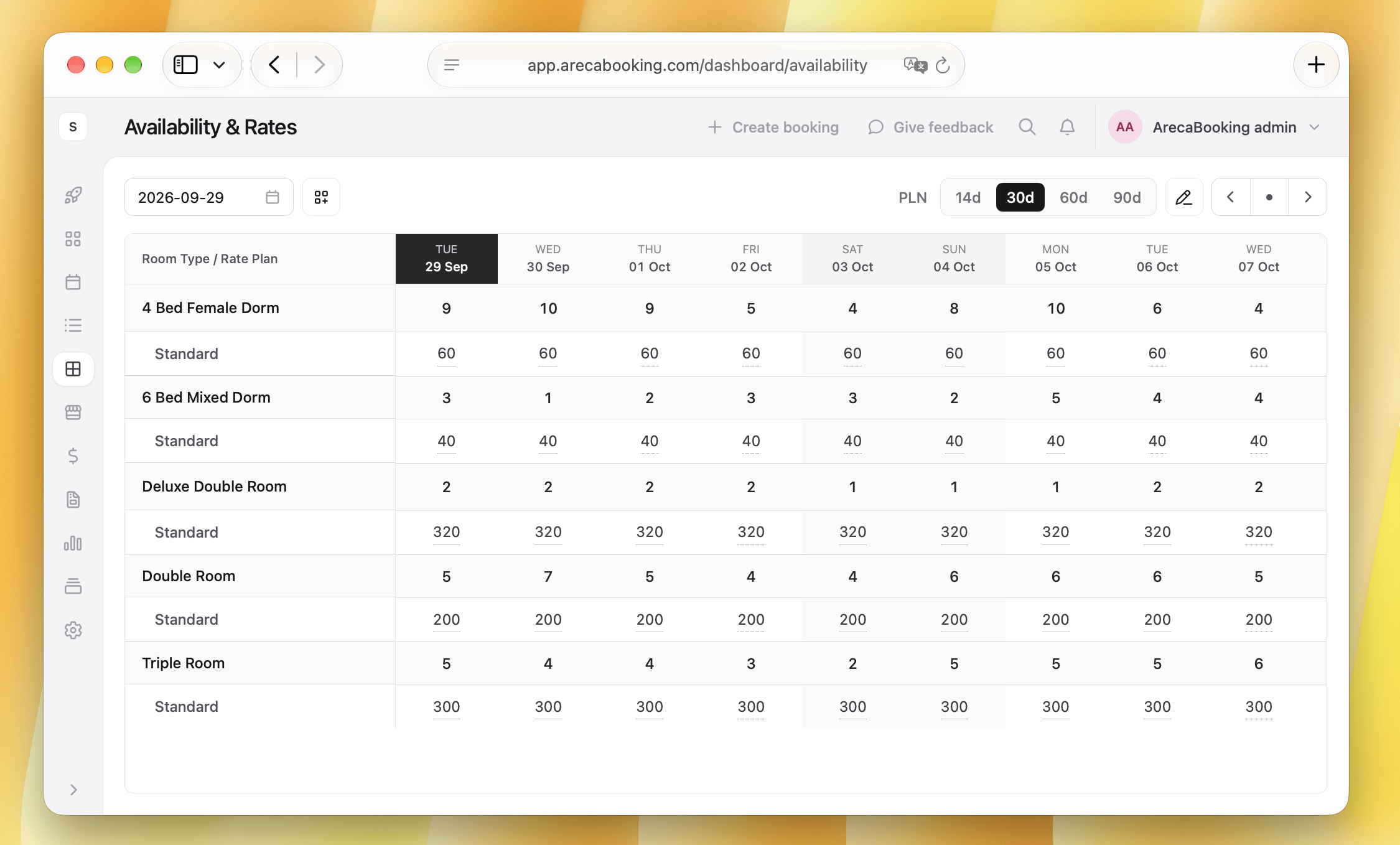Open the dashboard grid sidebar icon
This screenshot has height=845, width=1400.
73,239
